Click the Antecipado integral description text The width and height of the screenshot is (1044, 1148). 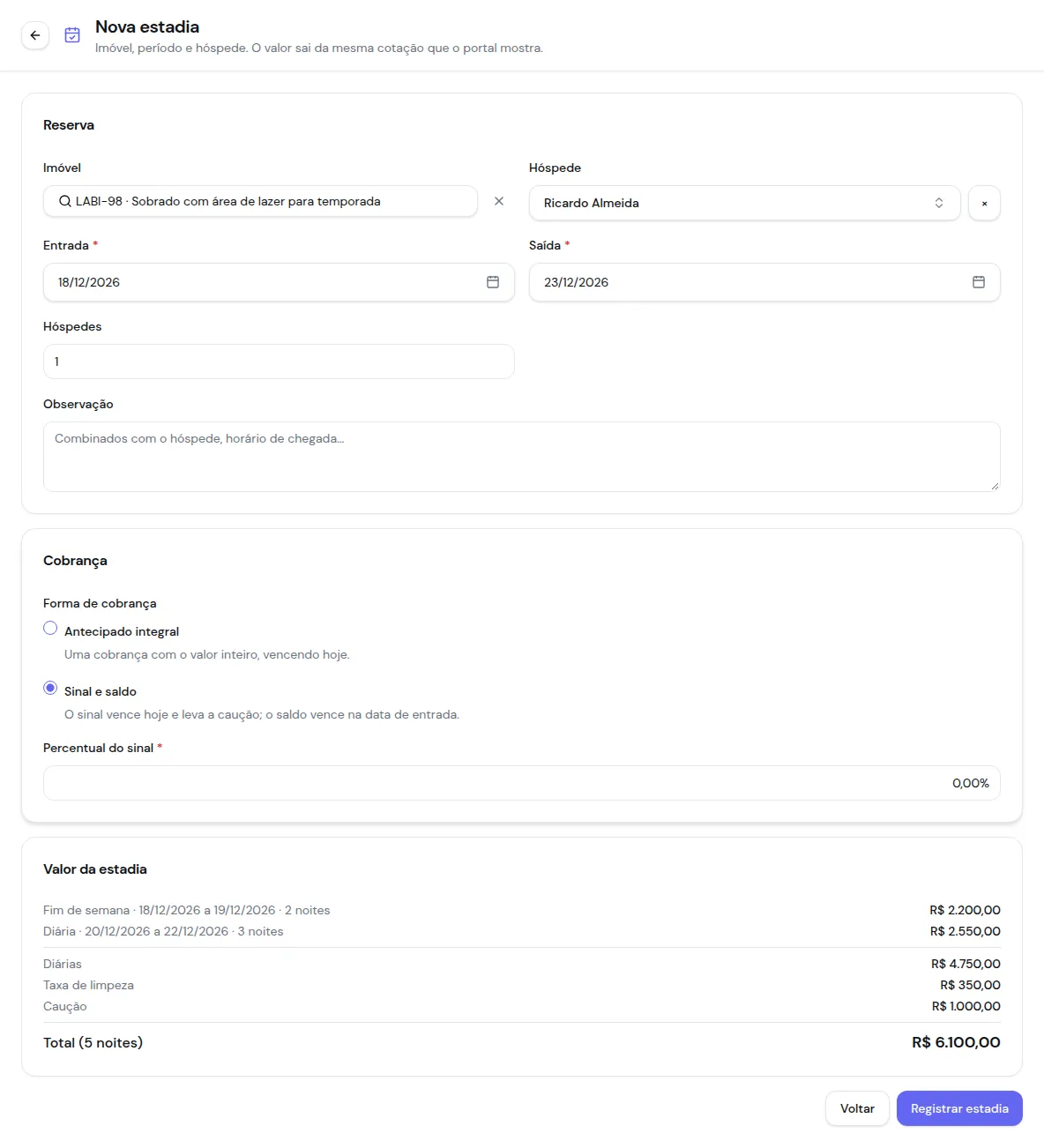pyautogui.click(x=207, y=654)
